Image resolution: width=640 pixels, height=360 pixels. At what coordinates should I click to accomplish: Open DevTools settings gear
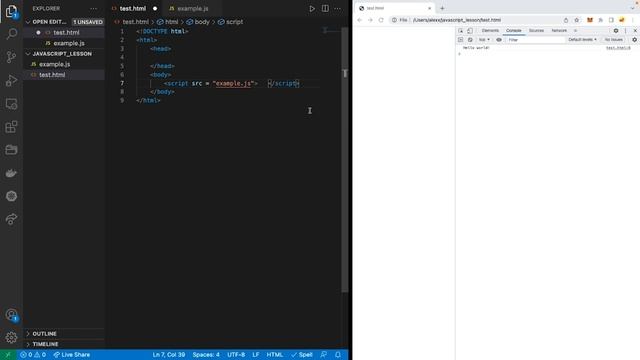(x=616, y=31)
